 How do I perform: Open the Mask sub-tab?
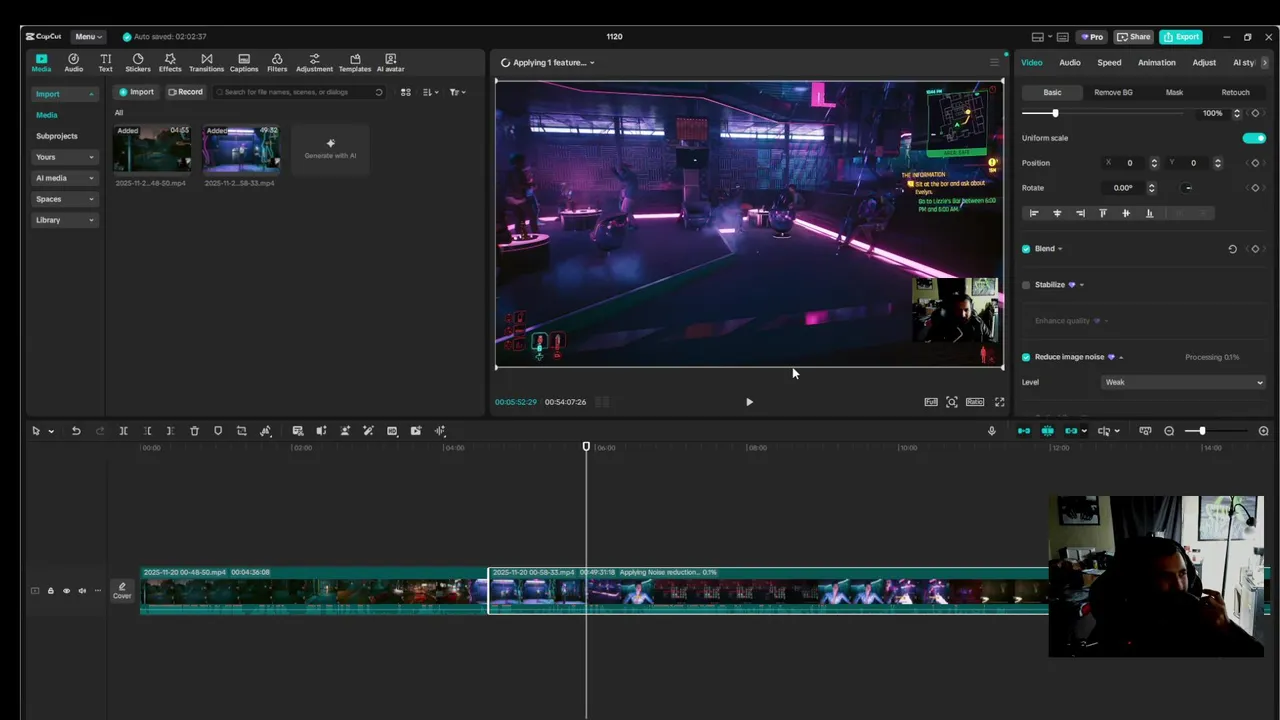tap(1174, 92)
